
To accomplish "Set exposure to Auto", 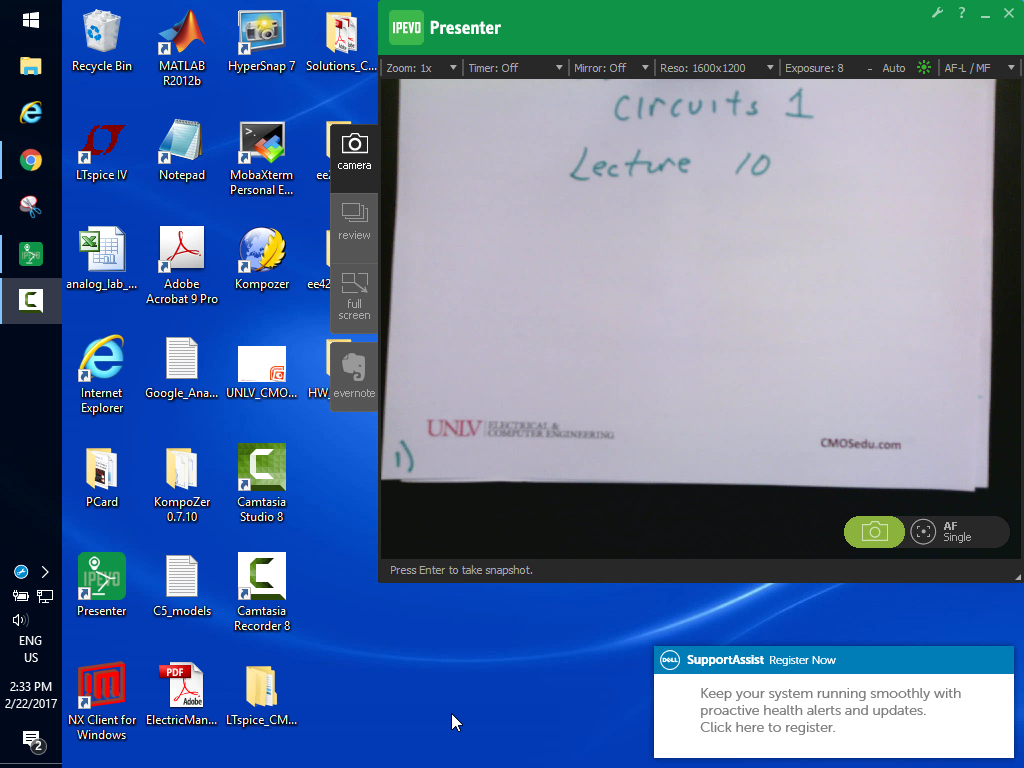I will coord(893,68).
